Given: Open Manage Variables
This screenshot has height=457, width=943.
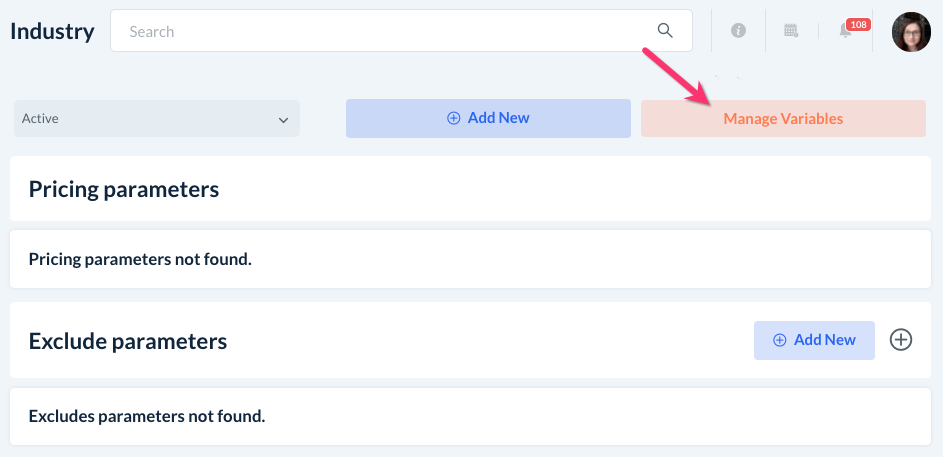Looking at the screenshot, I should (783, 118).
